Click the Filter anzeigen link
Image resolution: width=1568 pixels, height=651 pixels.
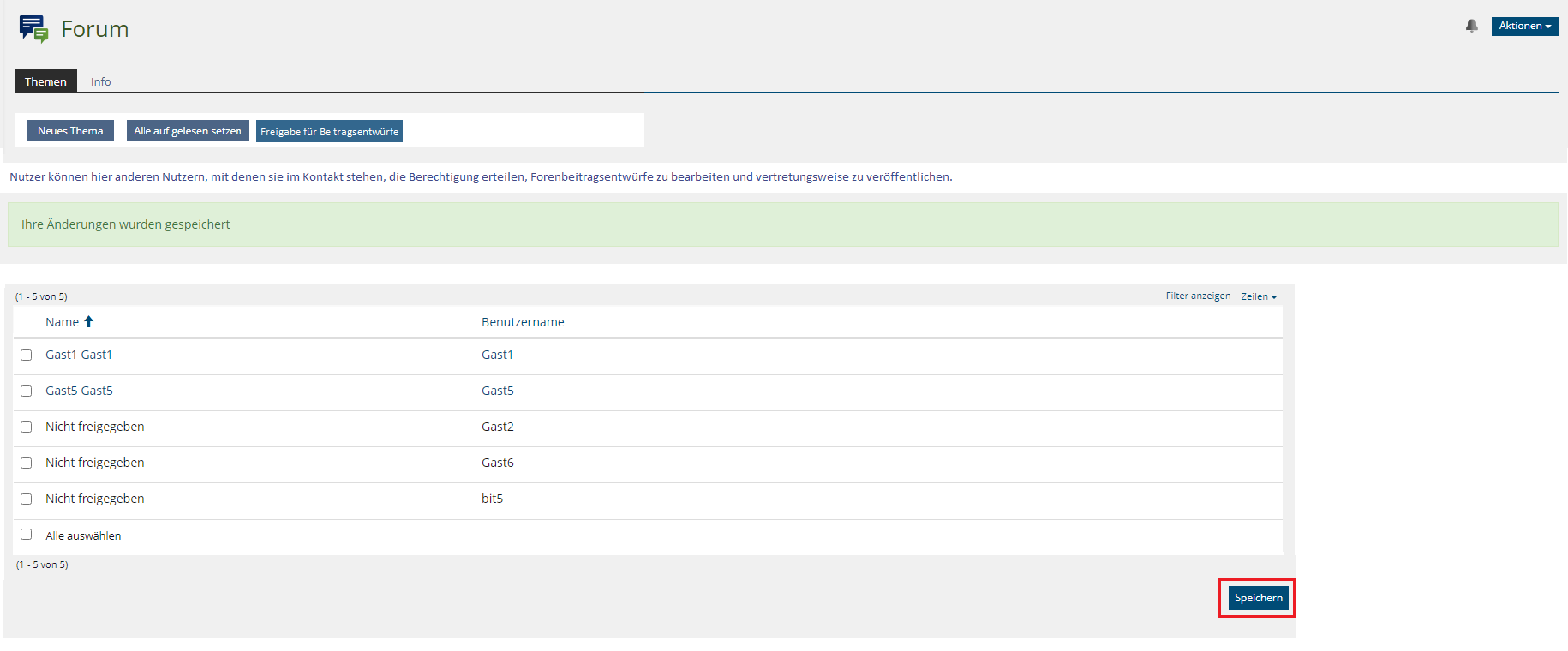click(1197, 296)
